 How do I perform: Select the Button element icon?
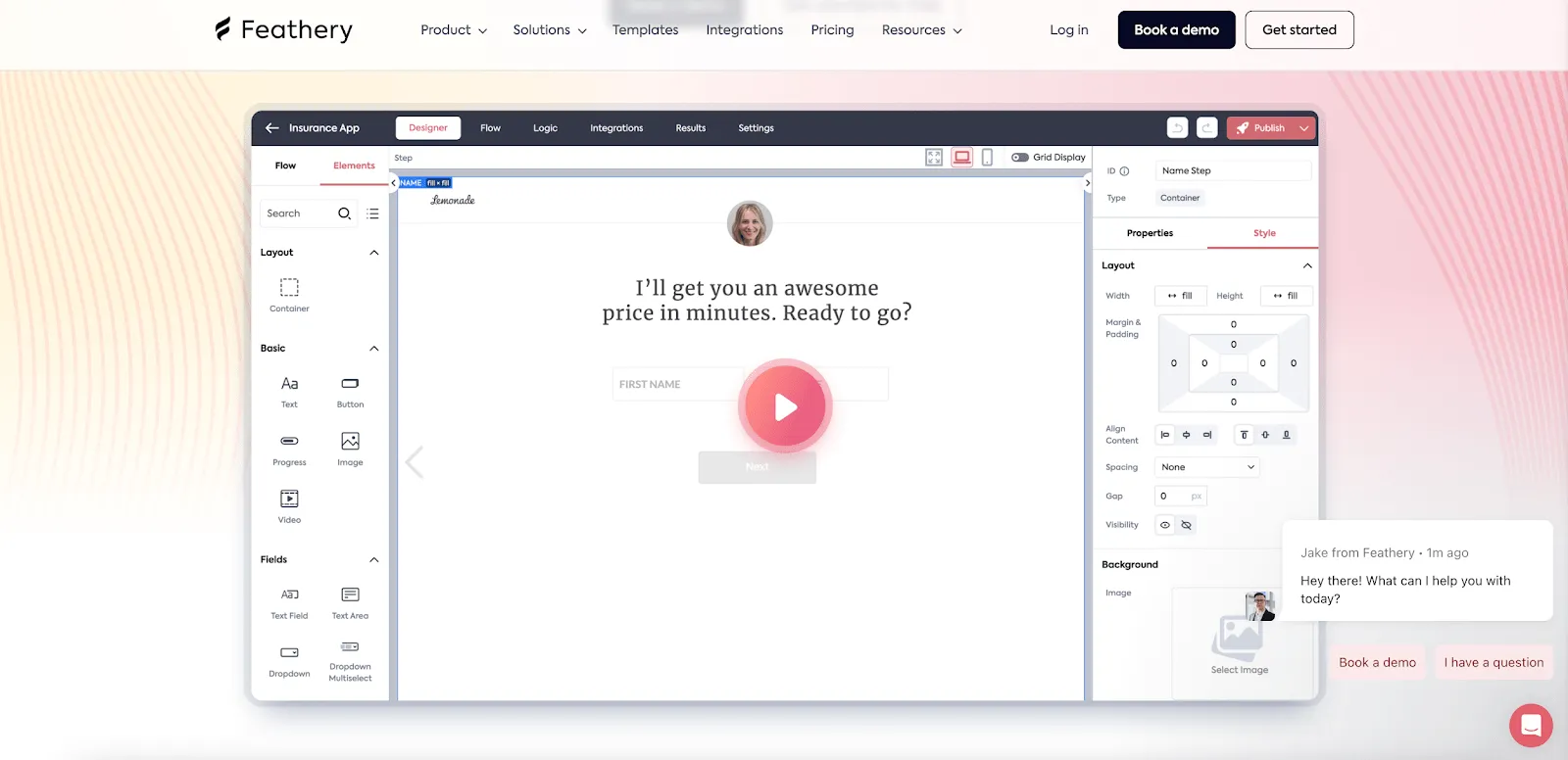[350, 383]
